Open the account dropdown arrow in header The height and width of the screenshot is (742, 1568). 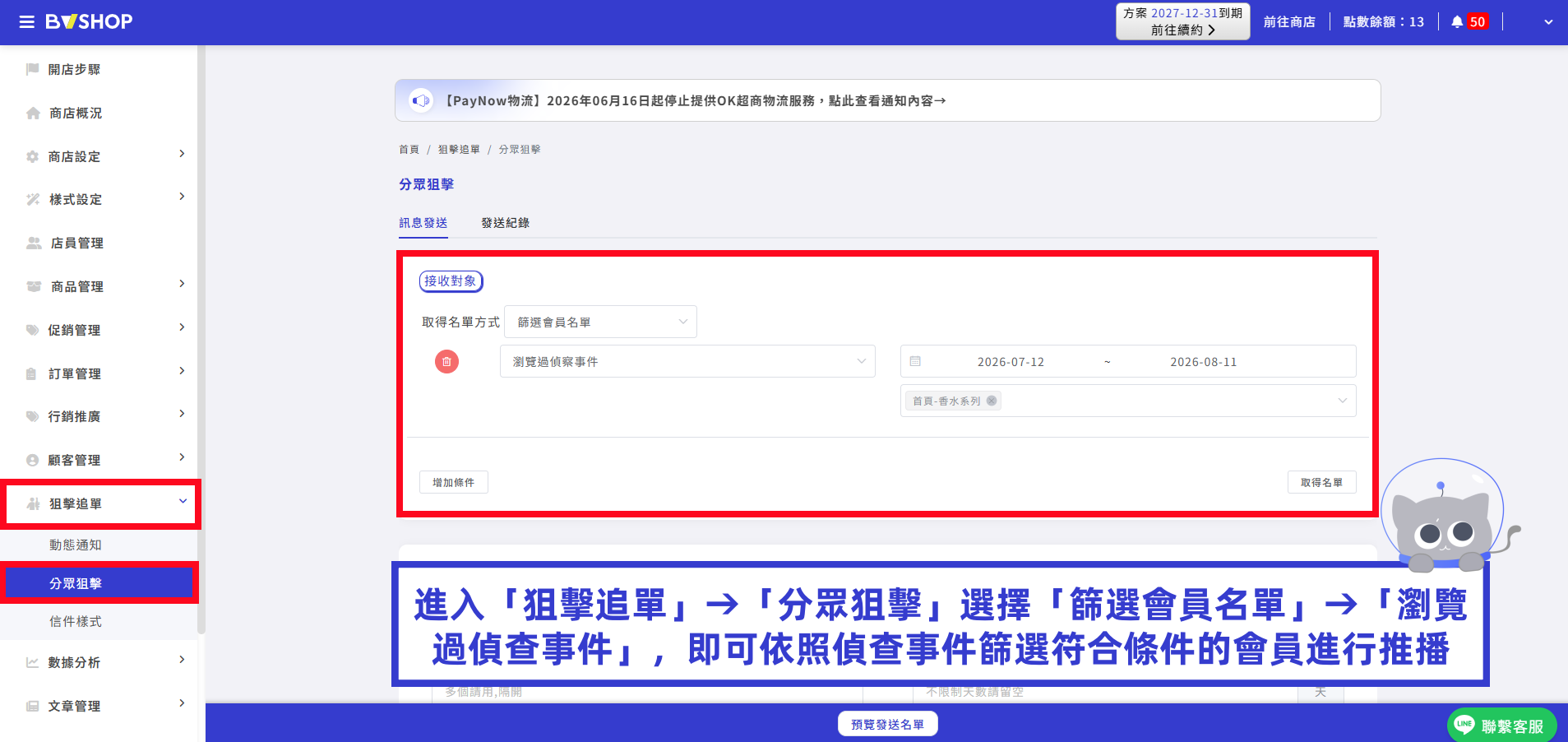(x=1548, y=22)
